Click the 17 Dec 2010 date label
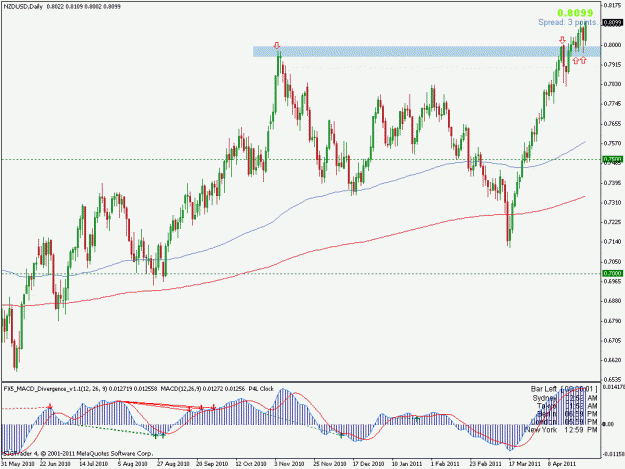The image size is (625, 469). pos(368,464)
